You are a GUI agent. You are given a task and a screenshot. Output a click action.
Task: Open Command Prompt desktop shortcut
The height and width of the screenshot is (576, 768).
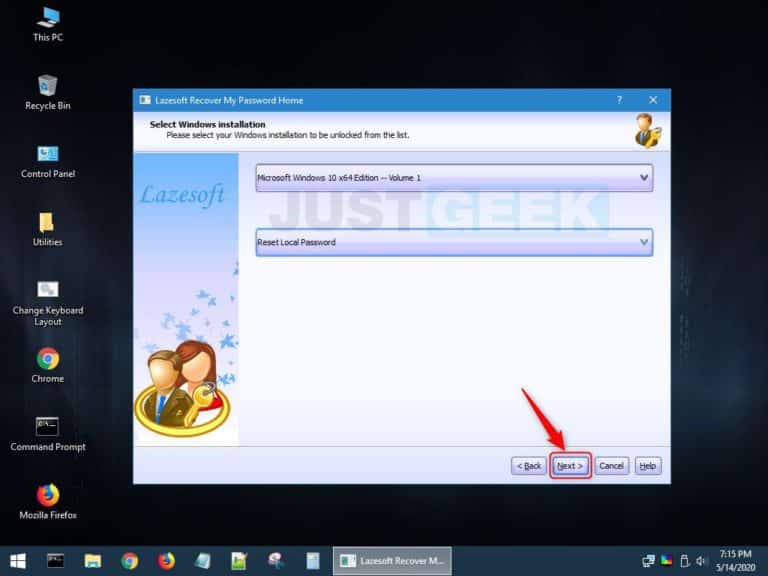48,434
